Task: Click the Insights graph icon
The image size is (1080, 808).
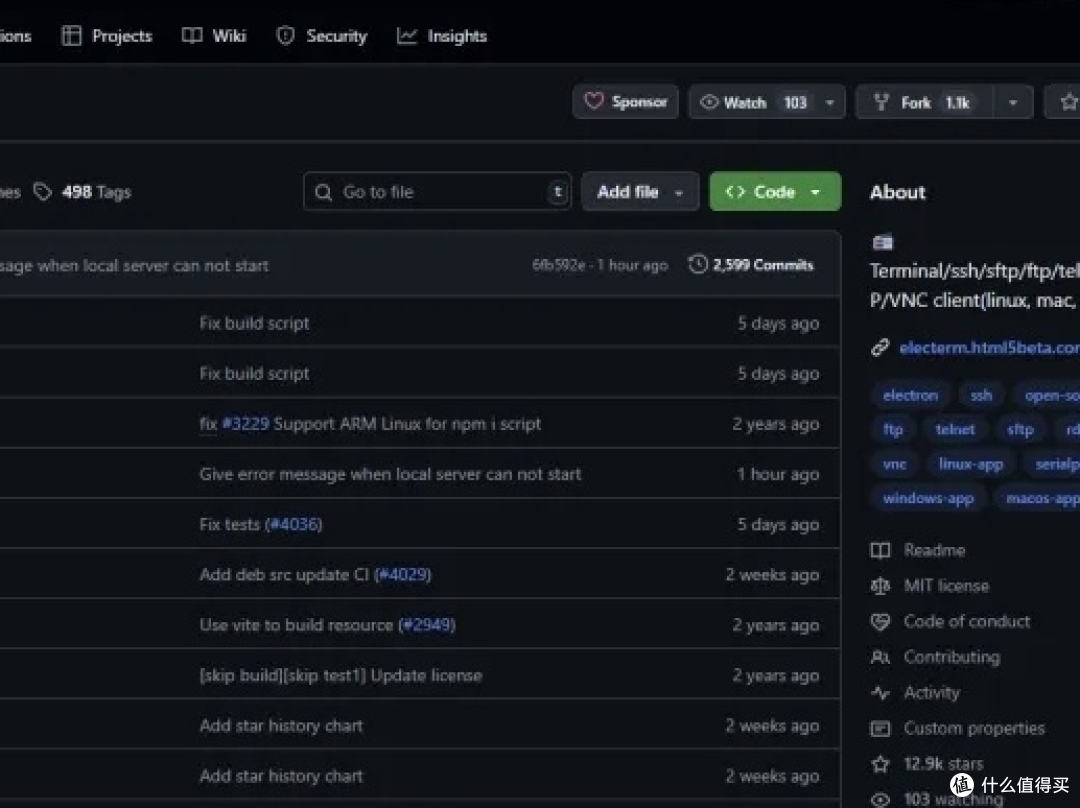Action: pyautogui.click(x=407, y=36)
